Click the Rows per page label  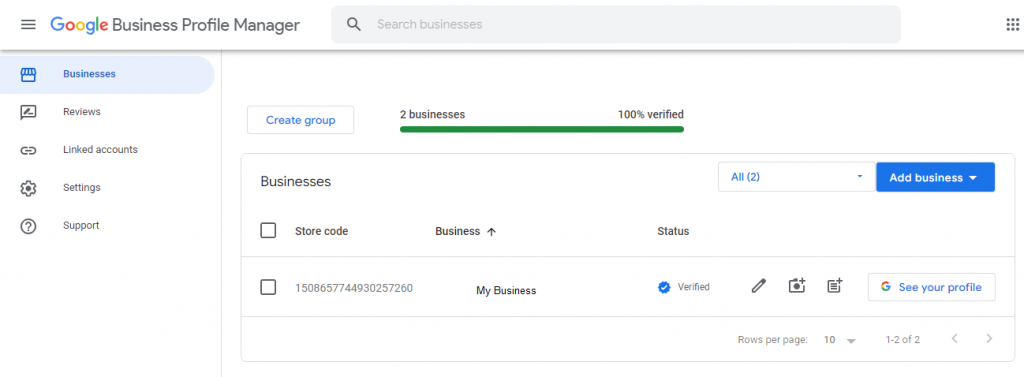tap(773, 340)
